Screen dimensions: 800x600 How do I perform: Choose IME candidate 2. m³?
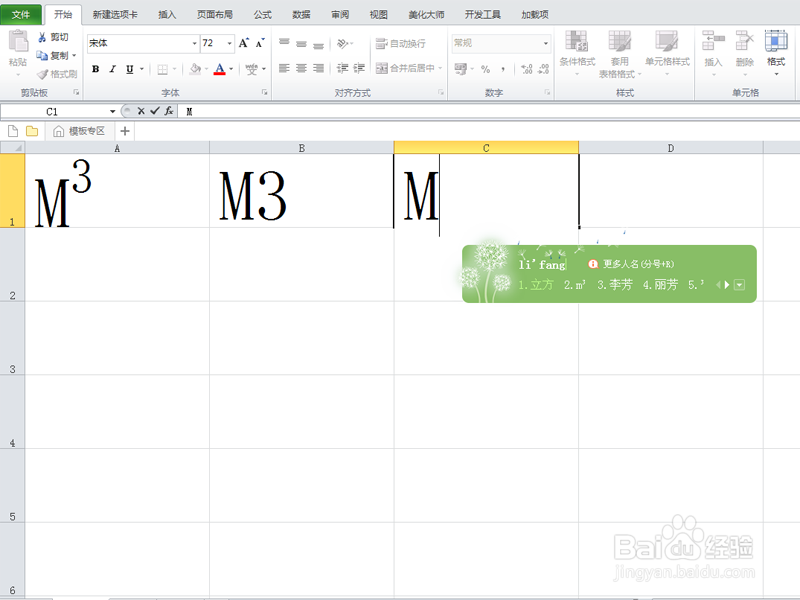click(x=574, y=285)
